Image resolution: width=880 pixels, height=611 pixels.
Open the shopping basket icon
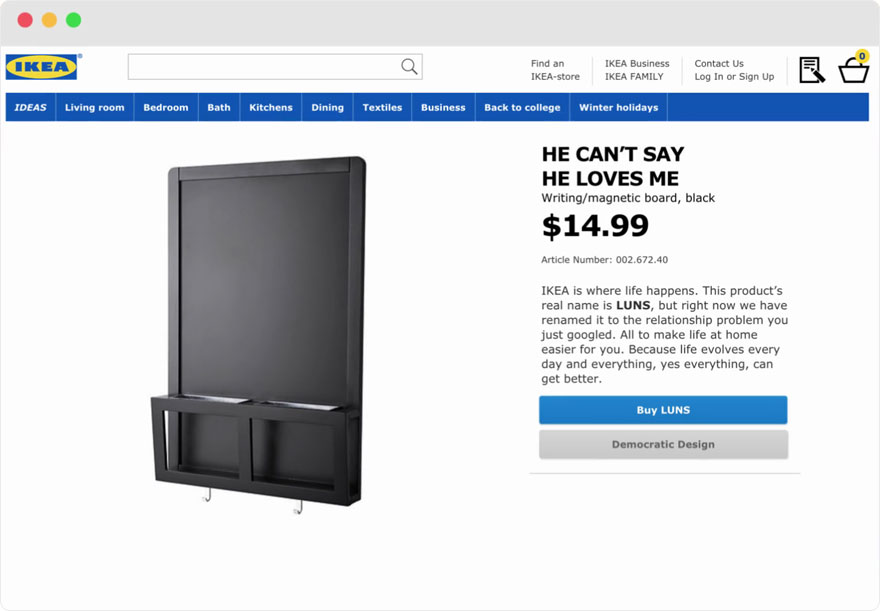853,72
